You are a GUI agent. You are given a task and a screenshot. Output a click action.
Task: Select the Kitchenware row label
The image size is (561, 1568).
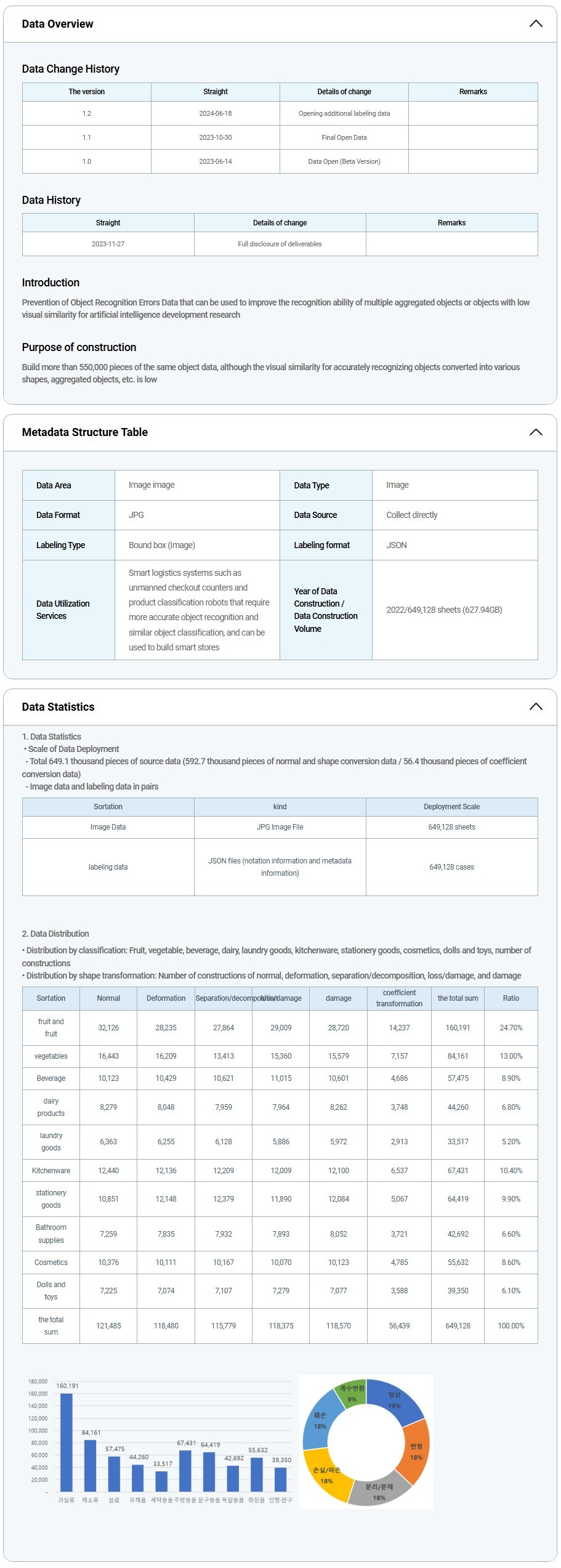pyautogui.click(x=51, y=1171)
